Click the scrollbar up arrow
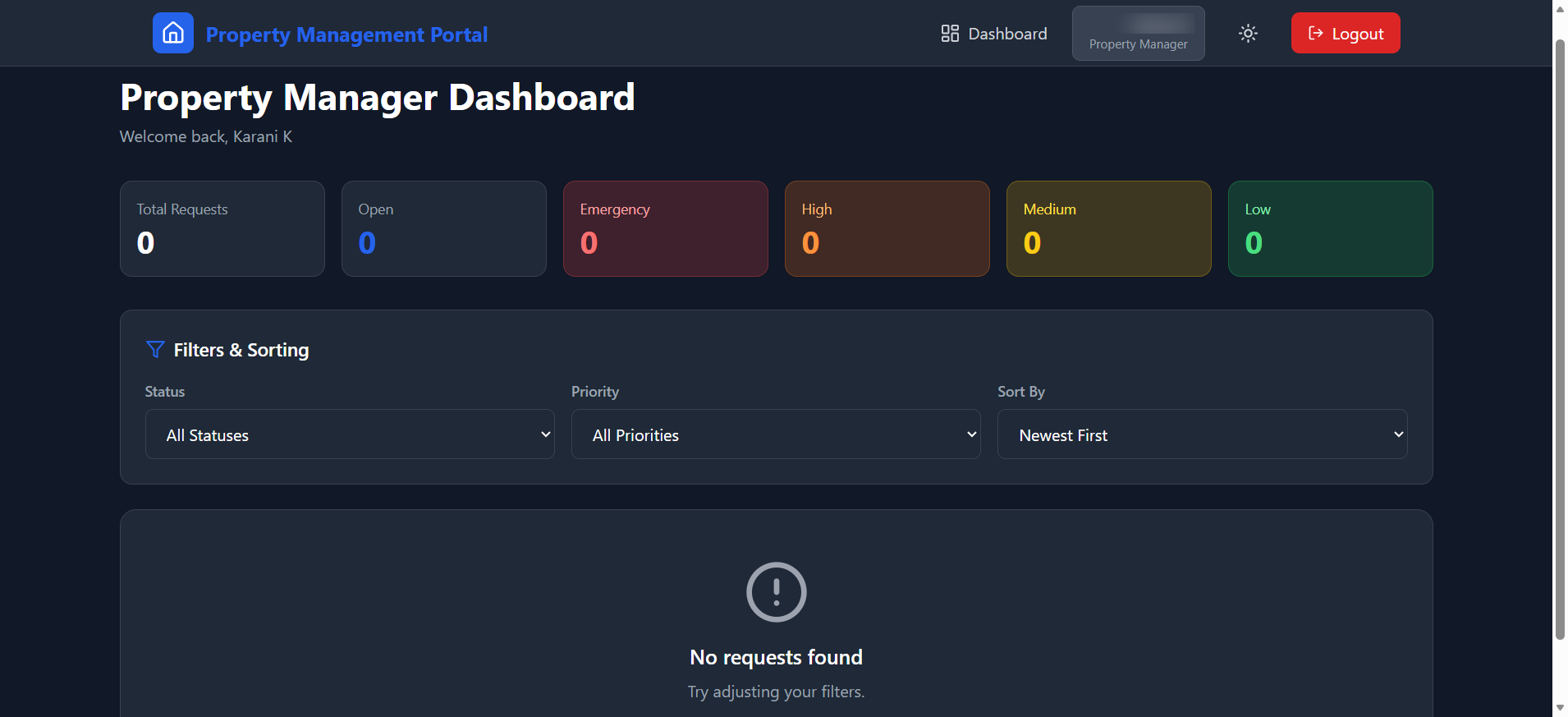The height and width of the screenshot is (717, 1568). click(1560, 8)
